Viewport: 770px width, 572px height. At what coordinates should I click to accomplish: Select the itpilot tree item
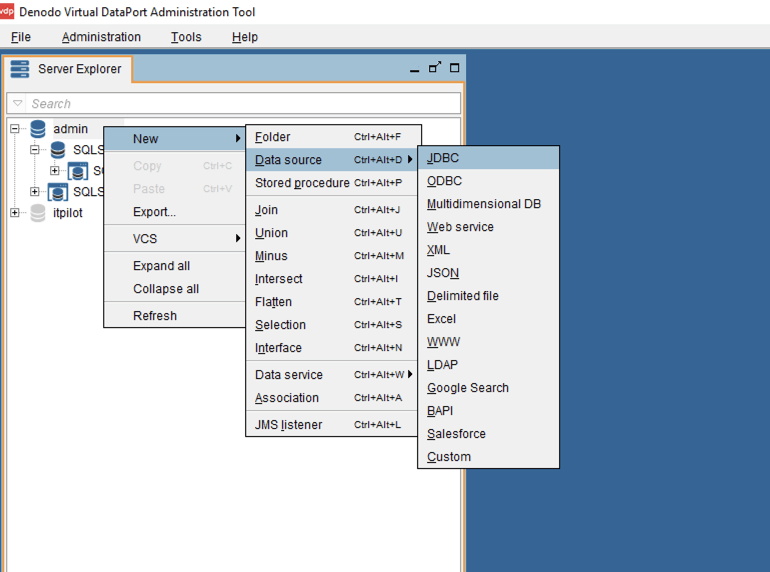pyautogui.click(x=68, y=213)
